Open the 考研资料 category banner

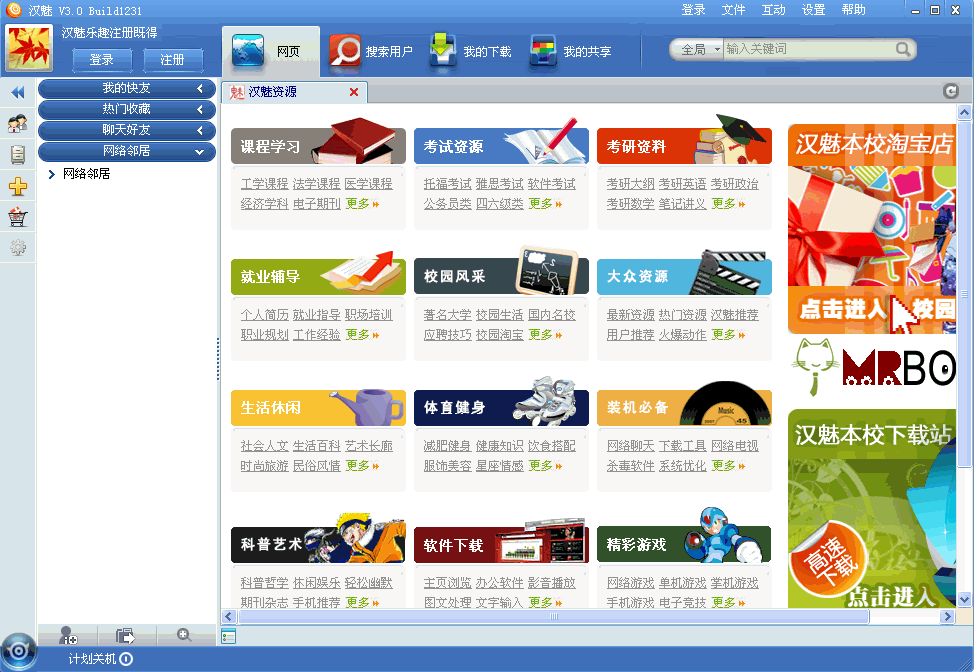point(684,145)
